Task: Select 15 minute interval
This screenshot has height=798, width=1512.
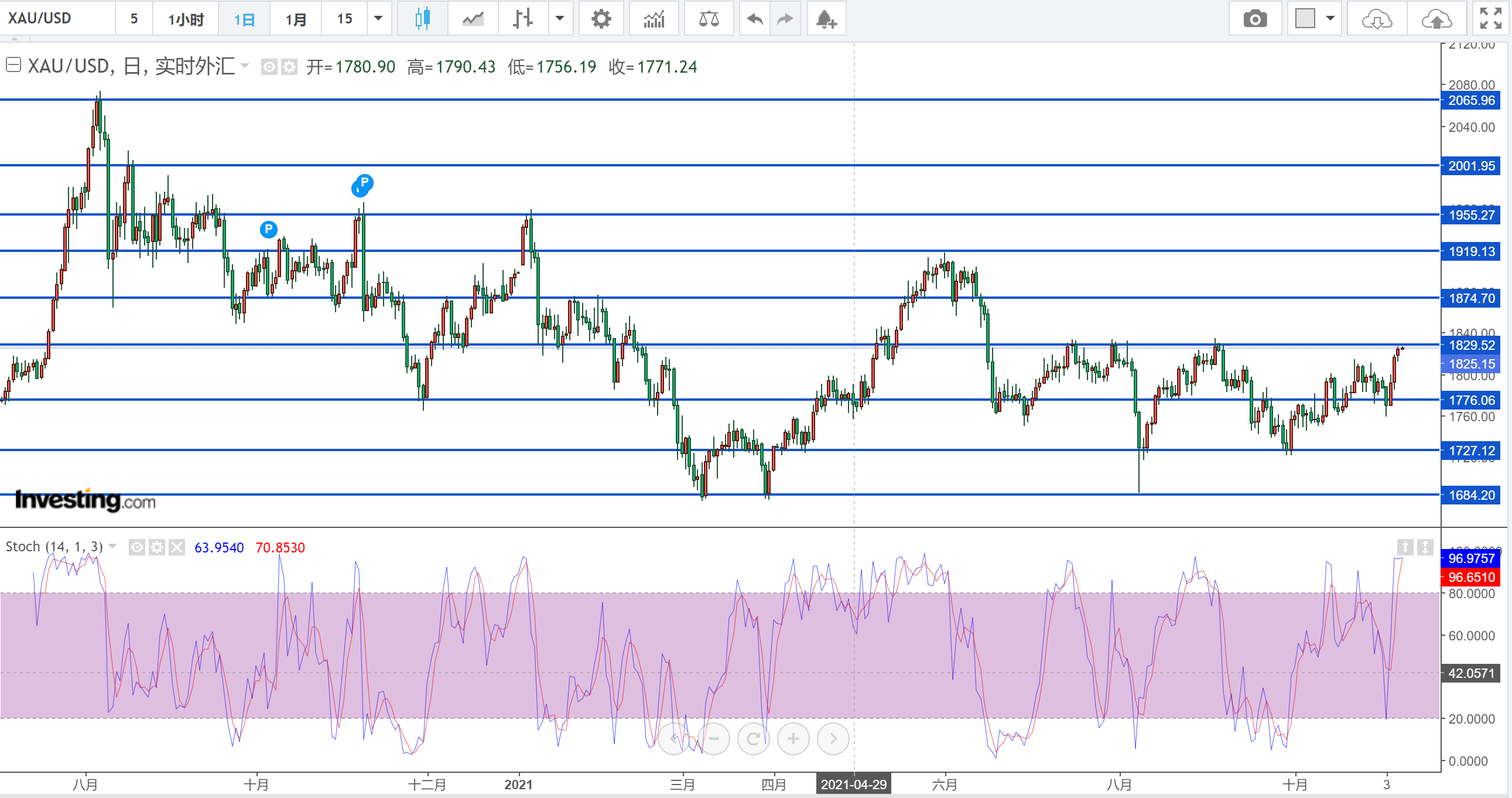Action: click(x=344, y=19)
